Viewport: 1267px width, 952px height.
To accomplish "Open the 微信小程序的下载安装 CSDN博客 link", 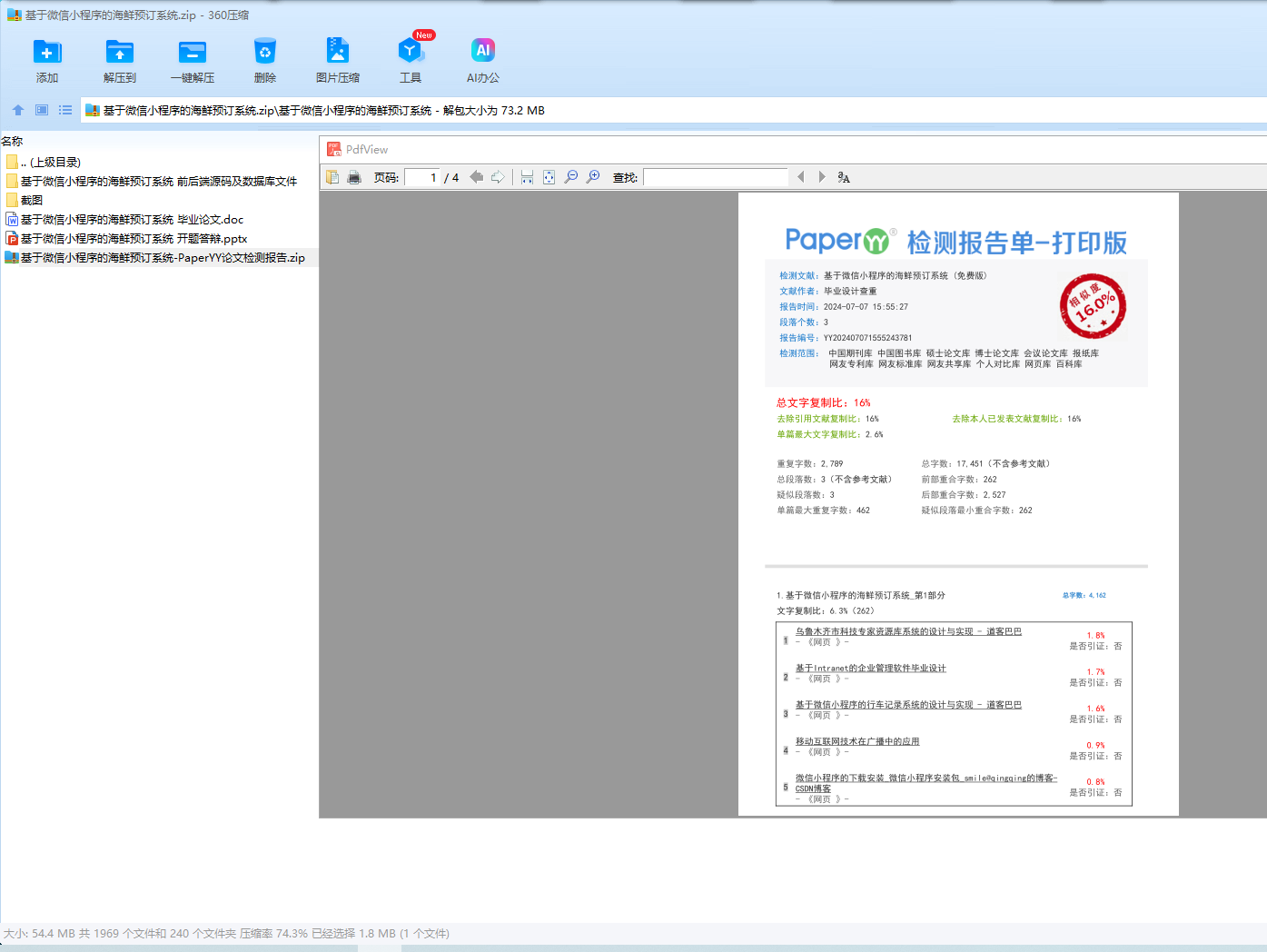I will (926, 783).
